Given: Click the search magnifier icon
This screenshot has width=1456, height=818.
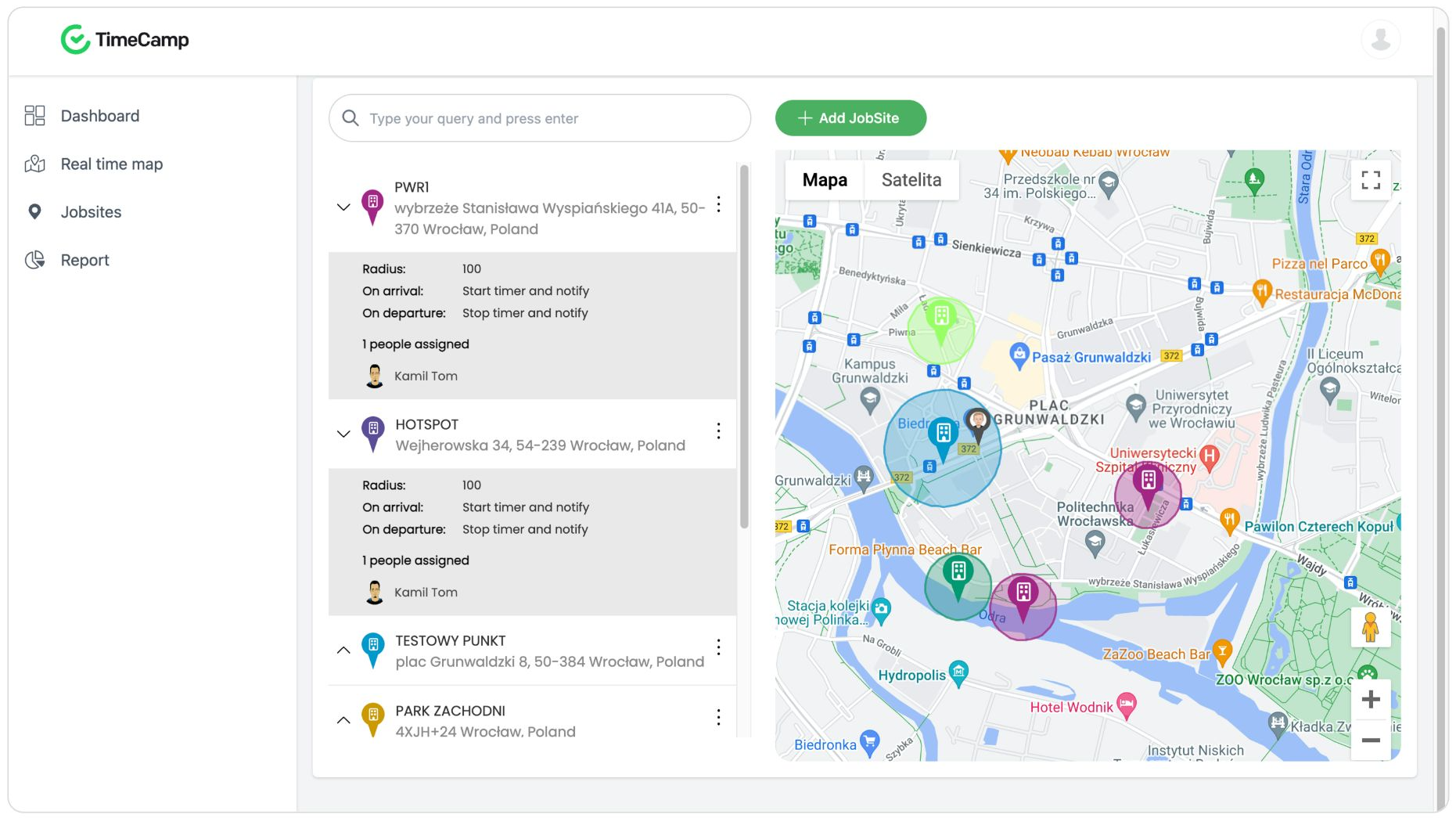Looking at the screenshot, I should [x=351, y=118].
